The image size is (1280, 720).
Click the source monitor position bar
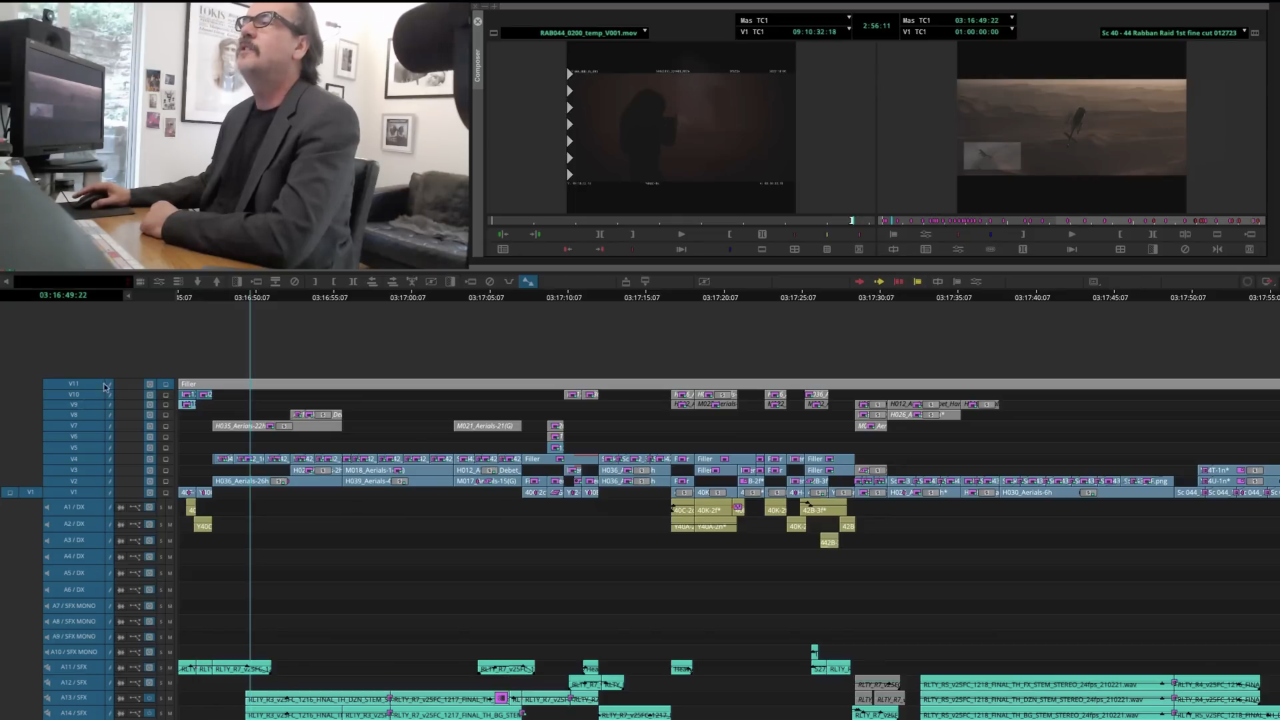(x=680, y=221)
